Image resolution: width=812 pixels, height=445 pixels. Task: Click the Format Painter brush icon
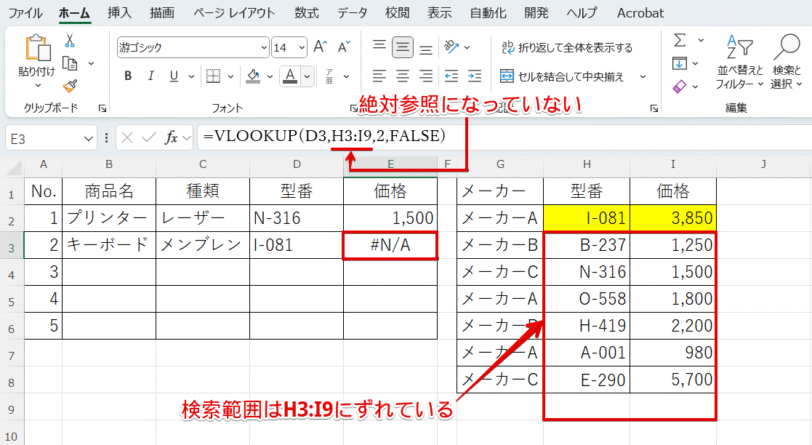click(70, 86)
